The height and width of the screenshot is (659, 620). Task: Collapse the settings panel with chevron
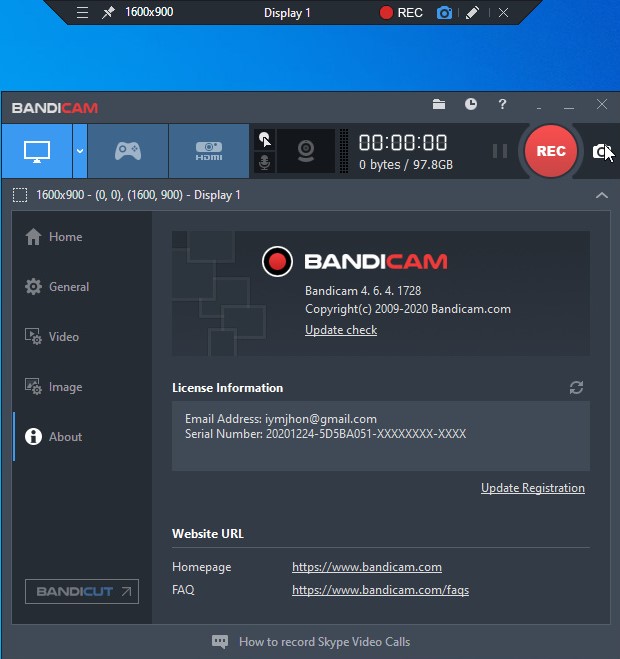[602, 195]
